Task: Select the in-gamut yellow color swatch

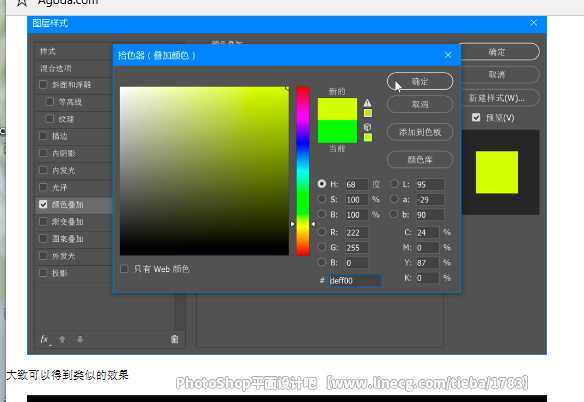Action: (x=368, y=113)
